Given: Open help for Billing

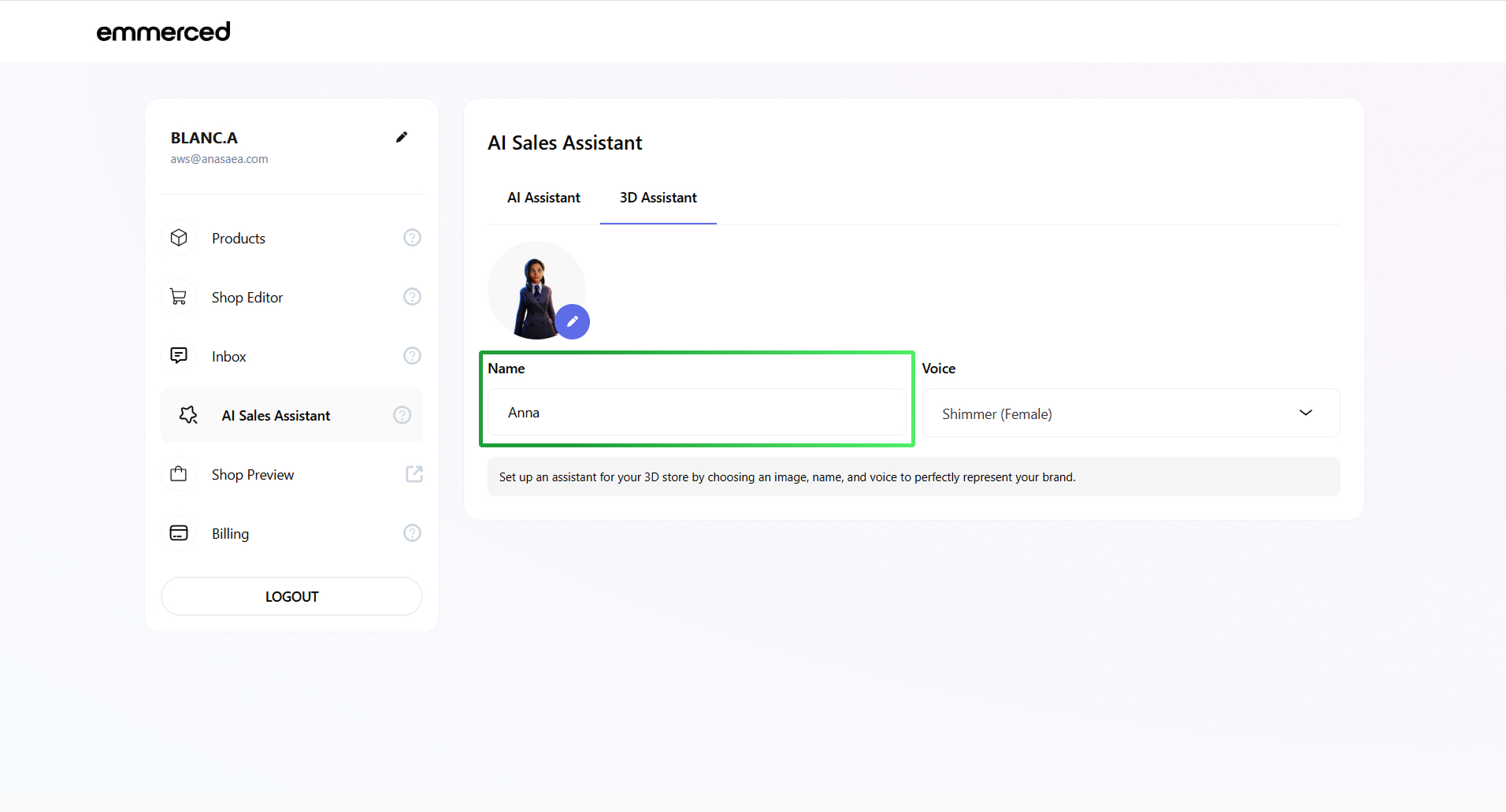Looking at the screenshot, I should [412, 533].
